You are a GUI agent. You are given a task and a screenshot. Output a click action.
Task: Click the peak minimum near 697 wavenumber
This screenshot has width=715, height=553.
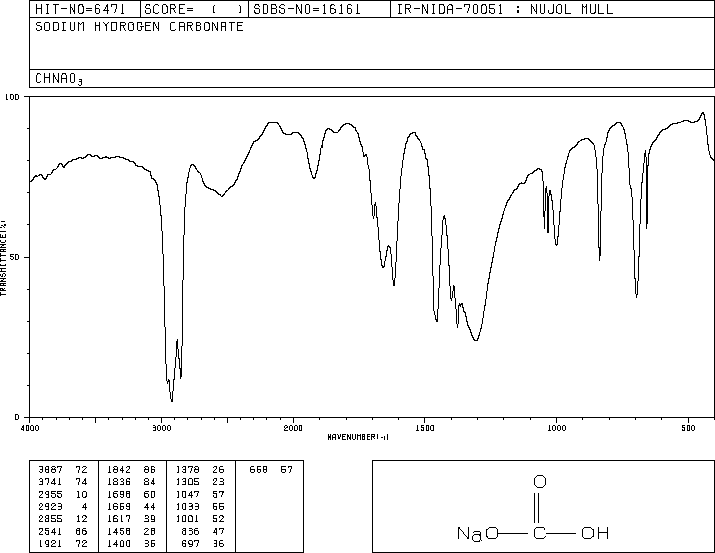pos(637,296)
